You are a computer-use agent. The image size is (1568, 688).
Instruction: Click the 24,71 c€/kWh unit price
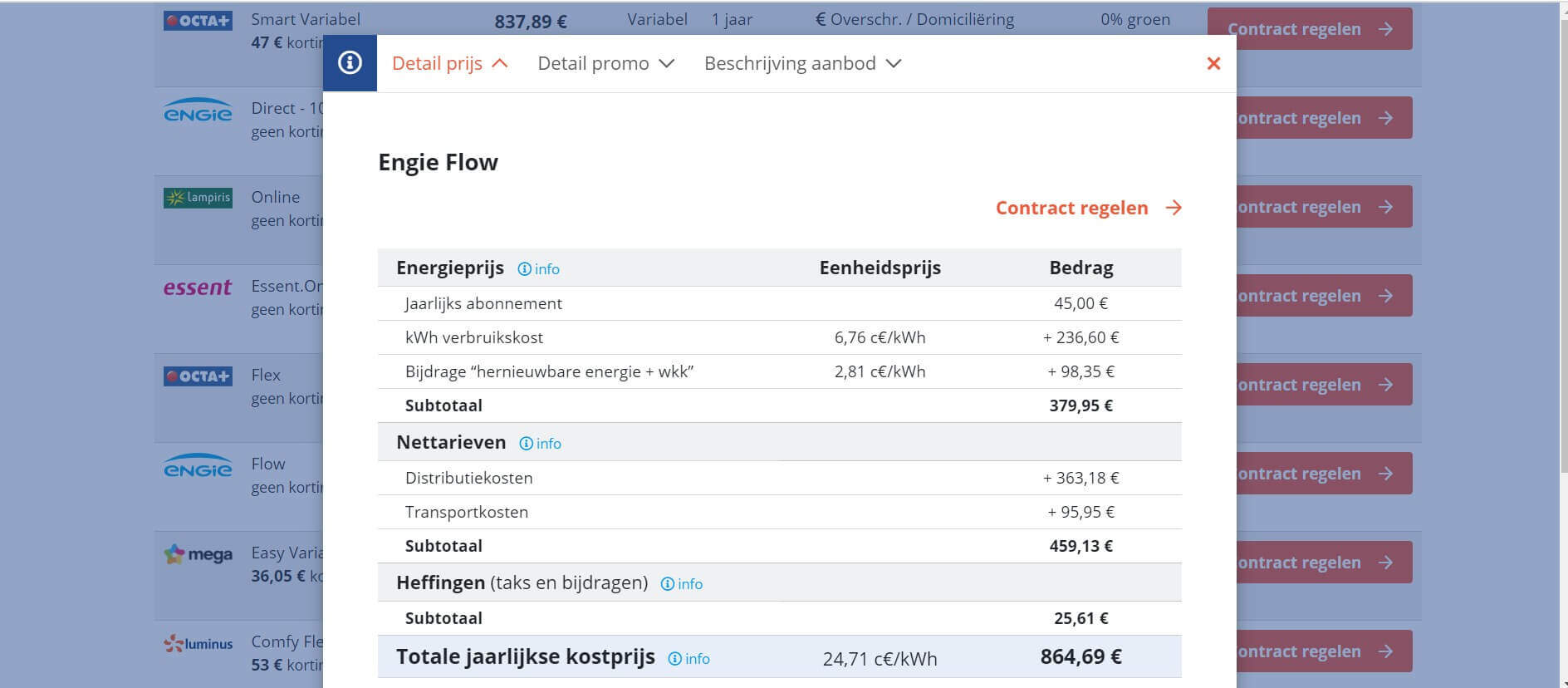coord(880,659)
